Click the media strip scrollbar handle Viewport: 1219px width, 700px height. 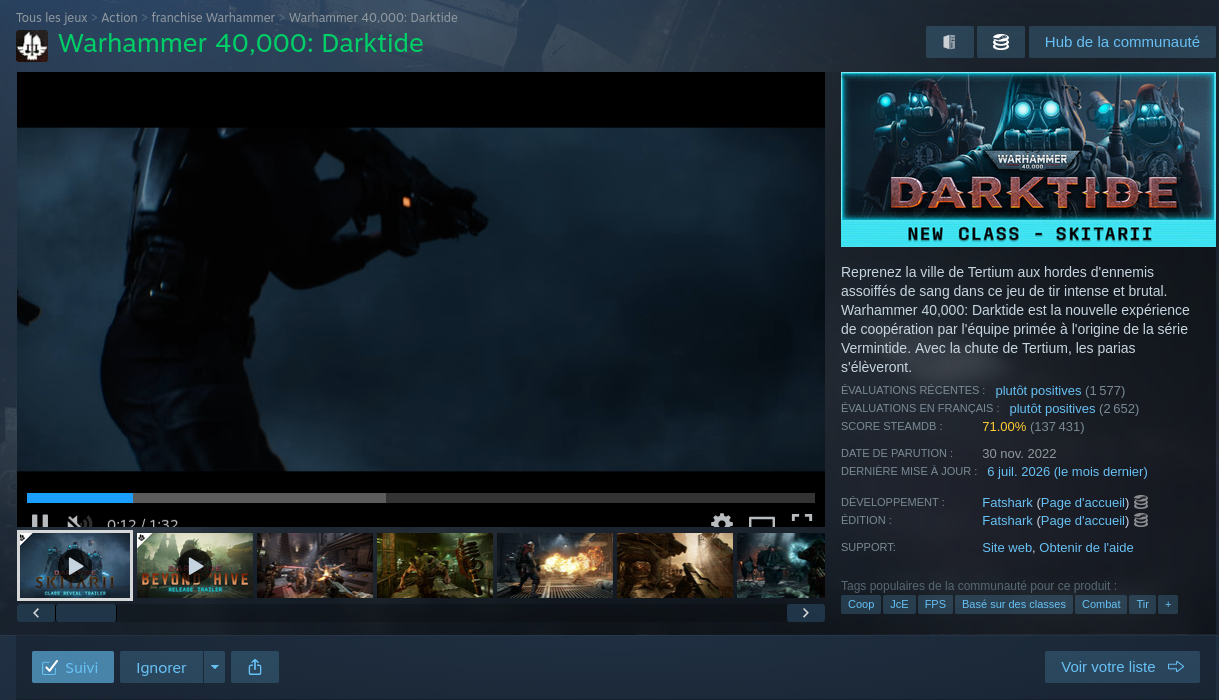point(86,613)
